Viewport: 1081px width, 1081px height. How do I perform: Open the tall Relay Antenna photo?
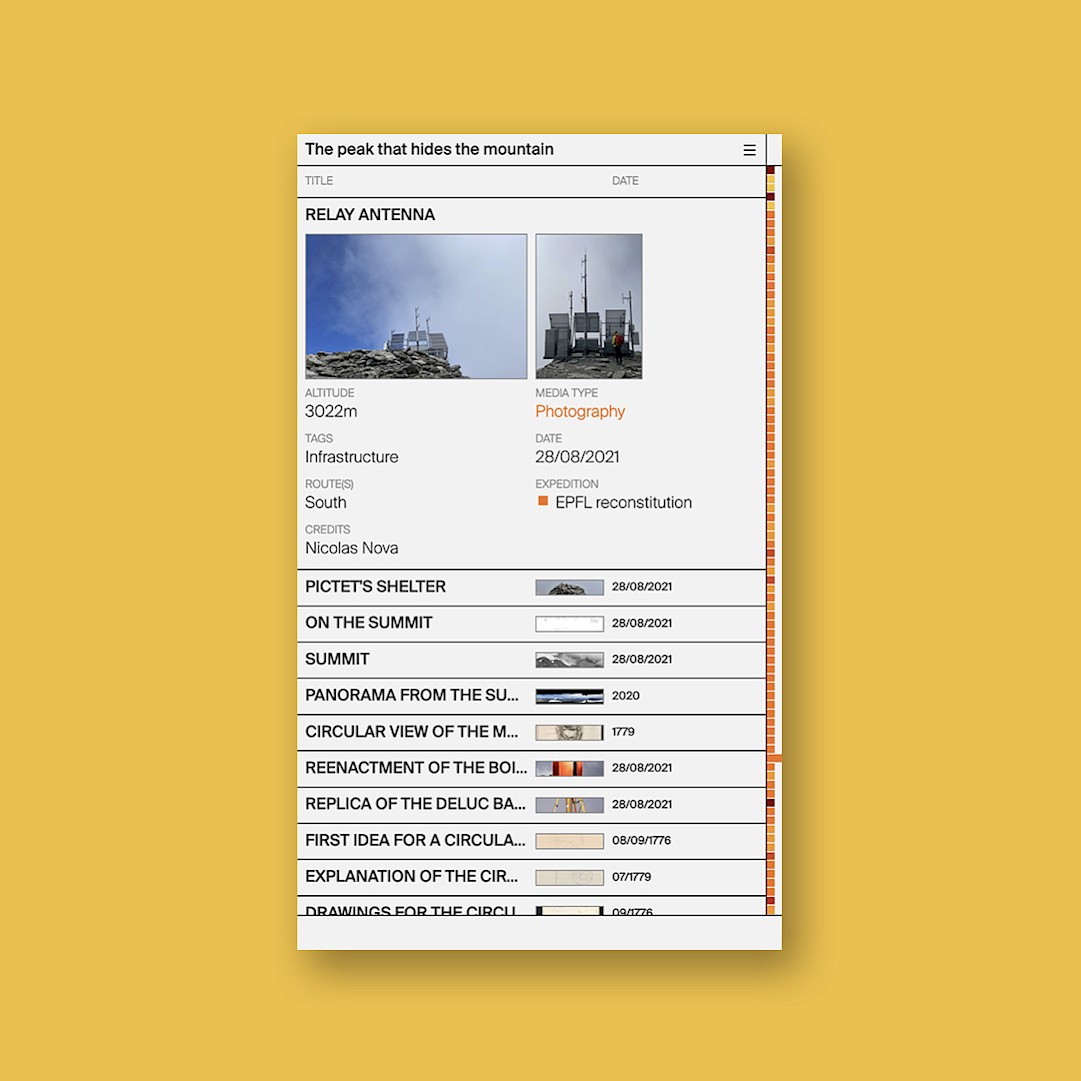coord(589,306)
